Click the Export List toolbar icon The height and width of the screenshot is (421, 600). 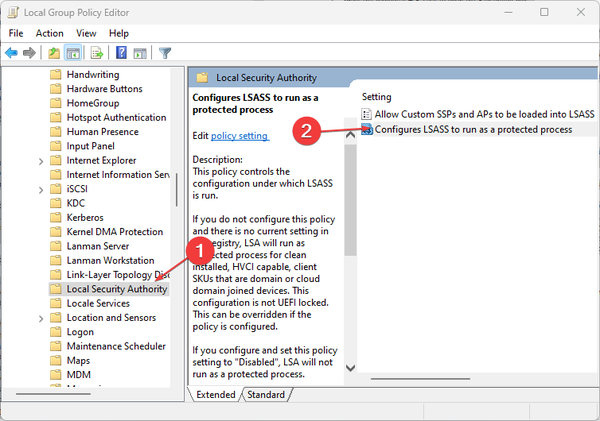98,53
